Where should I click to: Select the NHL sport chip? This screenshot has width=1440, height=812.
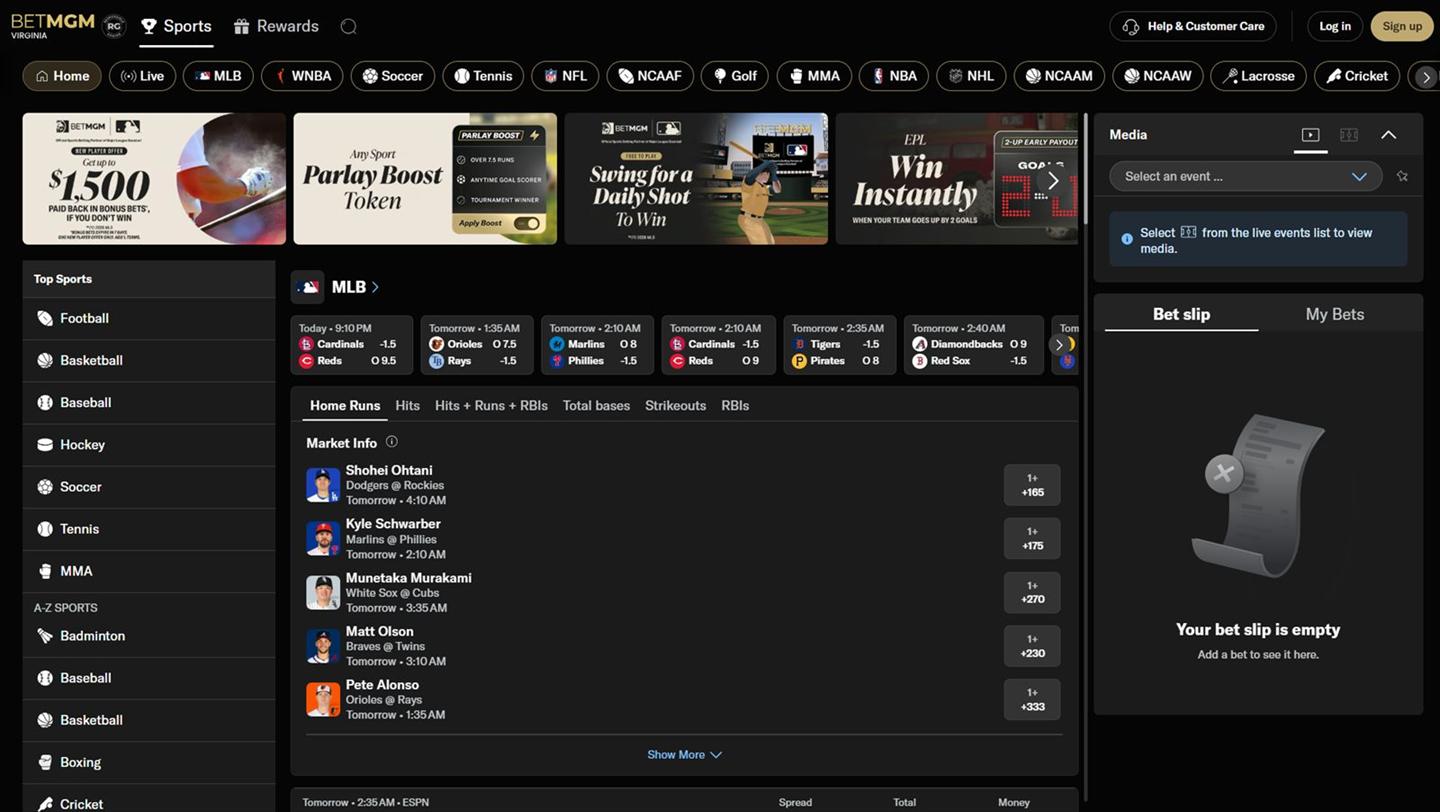coord(971,76)
